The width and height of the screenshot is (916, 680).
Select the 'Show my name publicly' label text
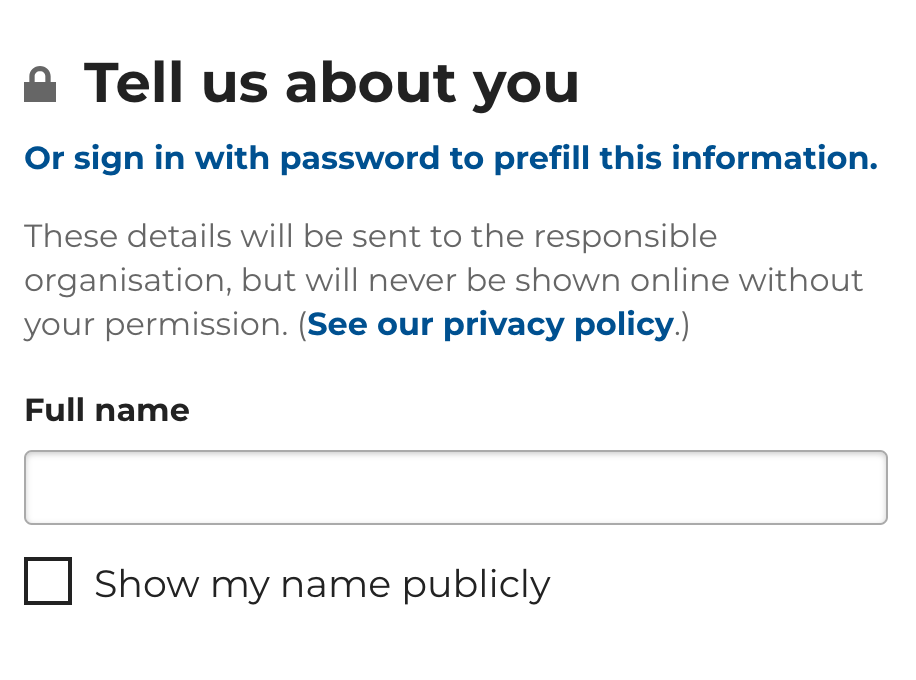[x=321, y=583]
